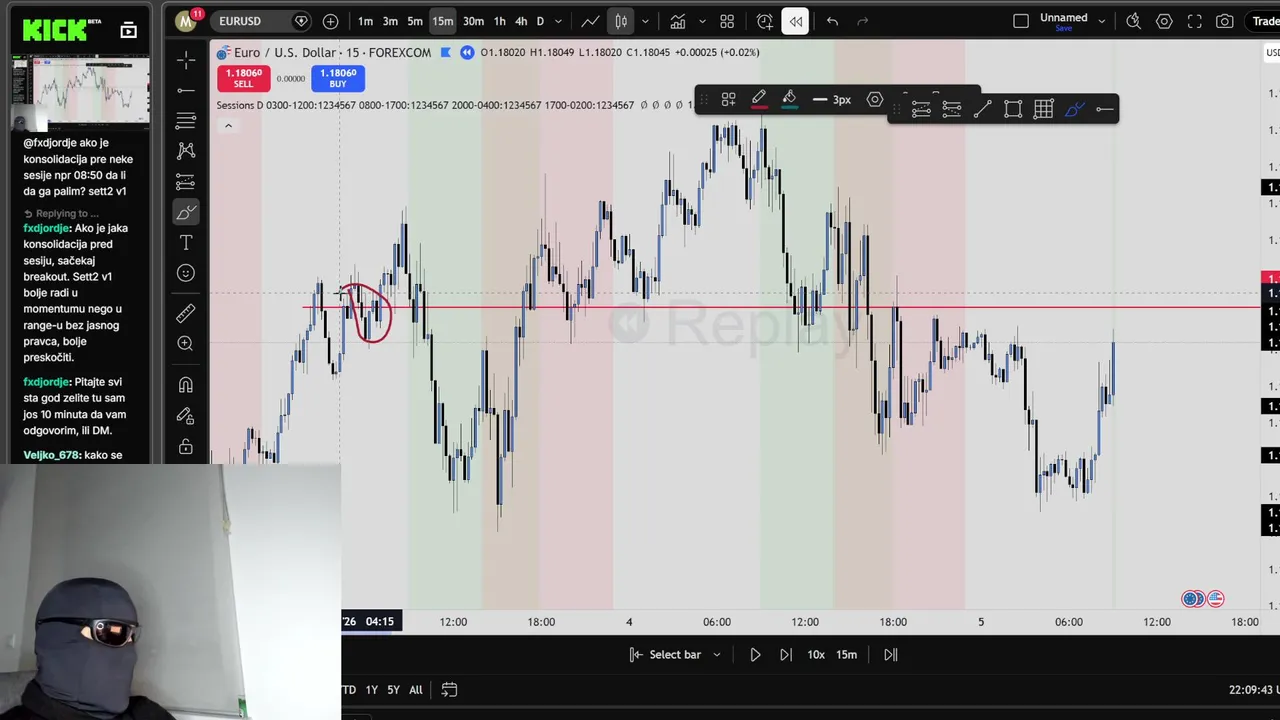Select the ruler measure tool
Image resolution: width=1280 pixels, height=720 pixels.
pyautogui.click(x=186, y=314)
